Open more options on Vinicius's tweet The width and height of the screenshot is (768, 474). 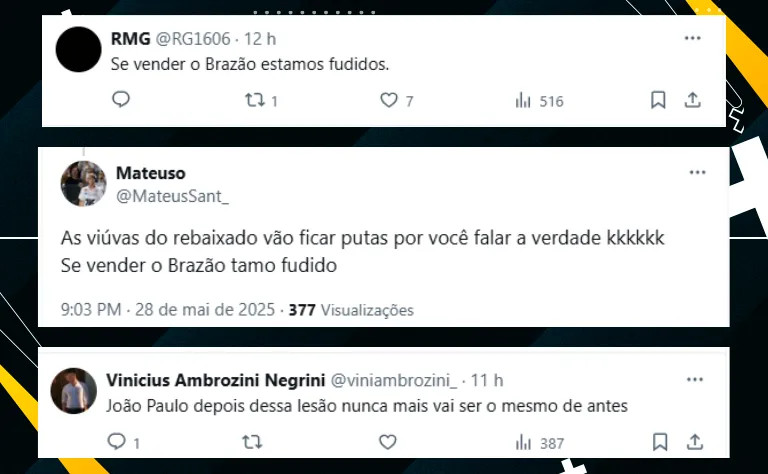click(695, 379)
